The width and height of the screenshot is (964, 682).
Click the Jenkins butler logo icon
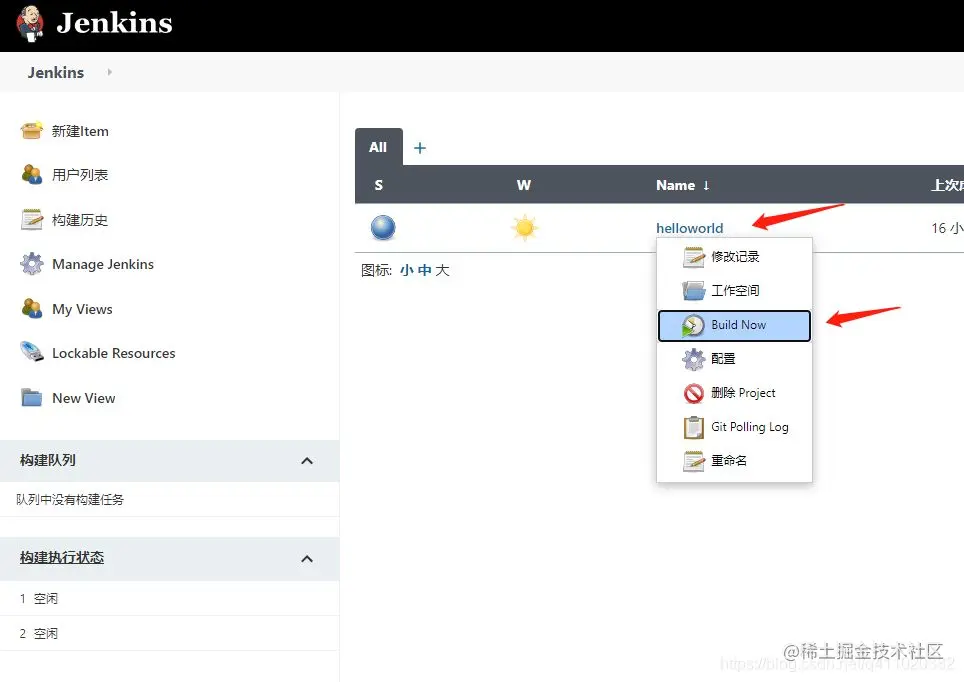click(30, 24)
